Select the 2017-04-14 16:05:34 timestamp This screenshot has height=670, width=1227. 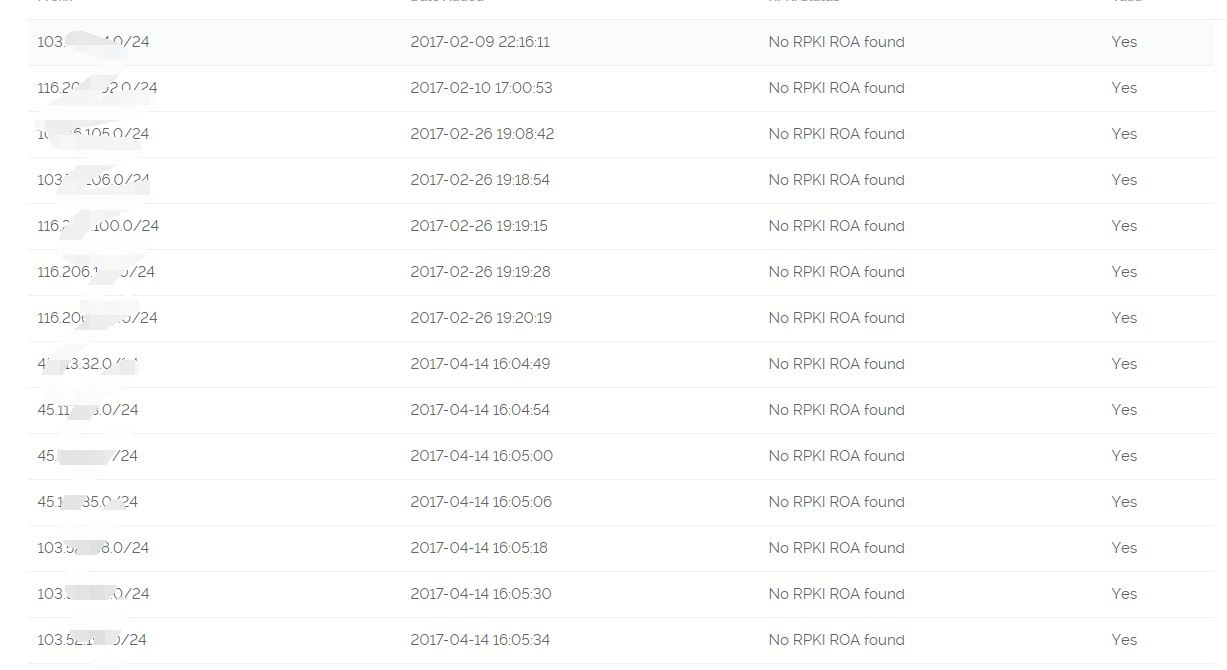click(x=480, y=640)
